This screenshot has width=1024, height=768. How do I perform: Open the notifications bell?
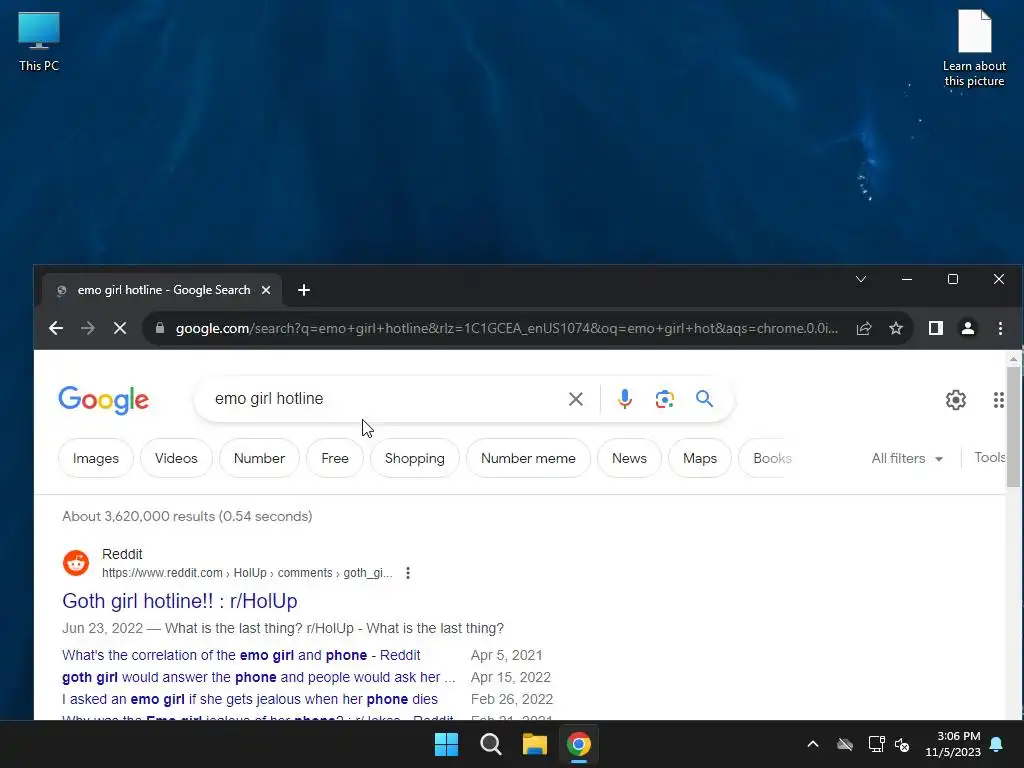tap(997, 744)
